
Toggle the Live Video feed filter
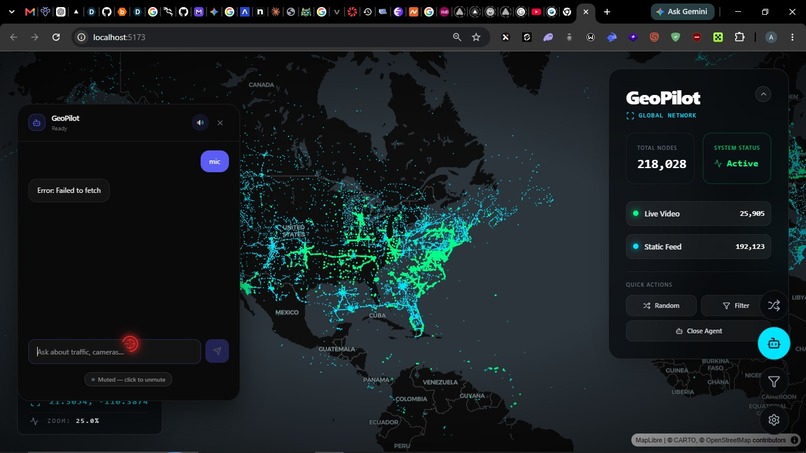tap(698, 213)
